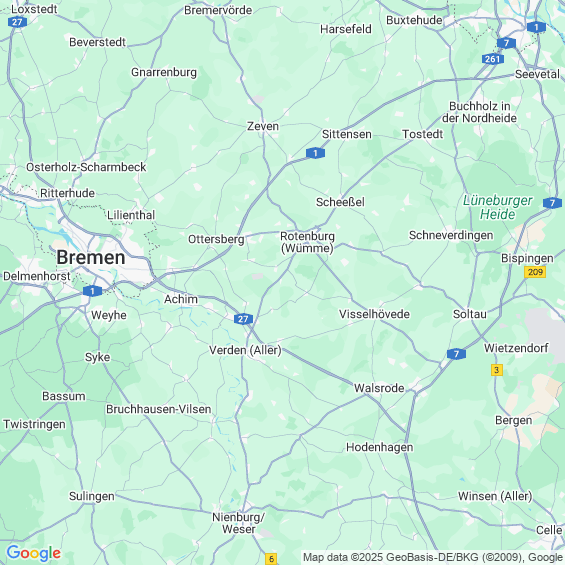Click the Lüneburger Heide region label
Screen dimensions: 565x565
coord(498,207)
